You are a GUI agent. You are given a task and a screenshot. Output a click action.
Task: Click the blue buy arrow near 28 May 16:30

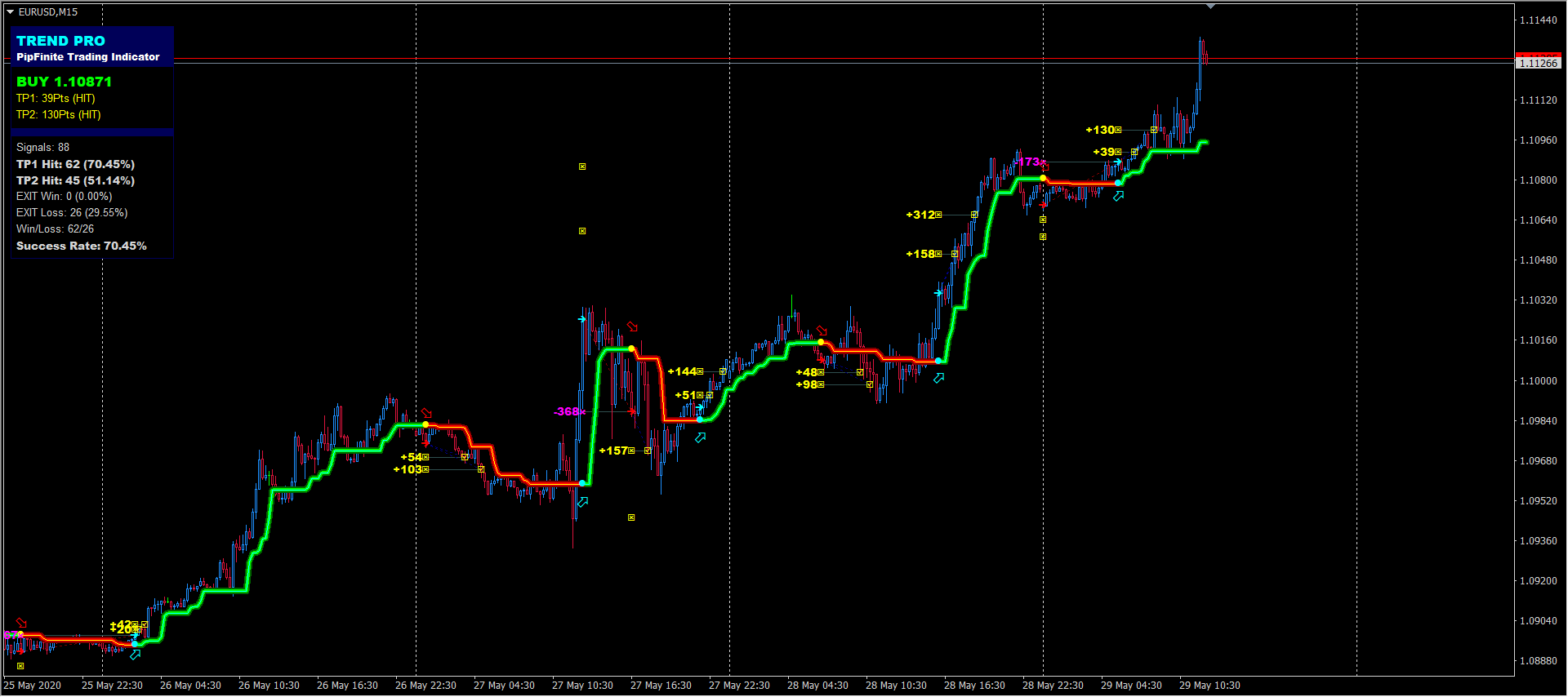click(x=939, y=378)
